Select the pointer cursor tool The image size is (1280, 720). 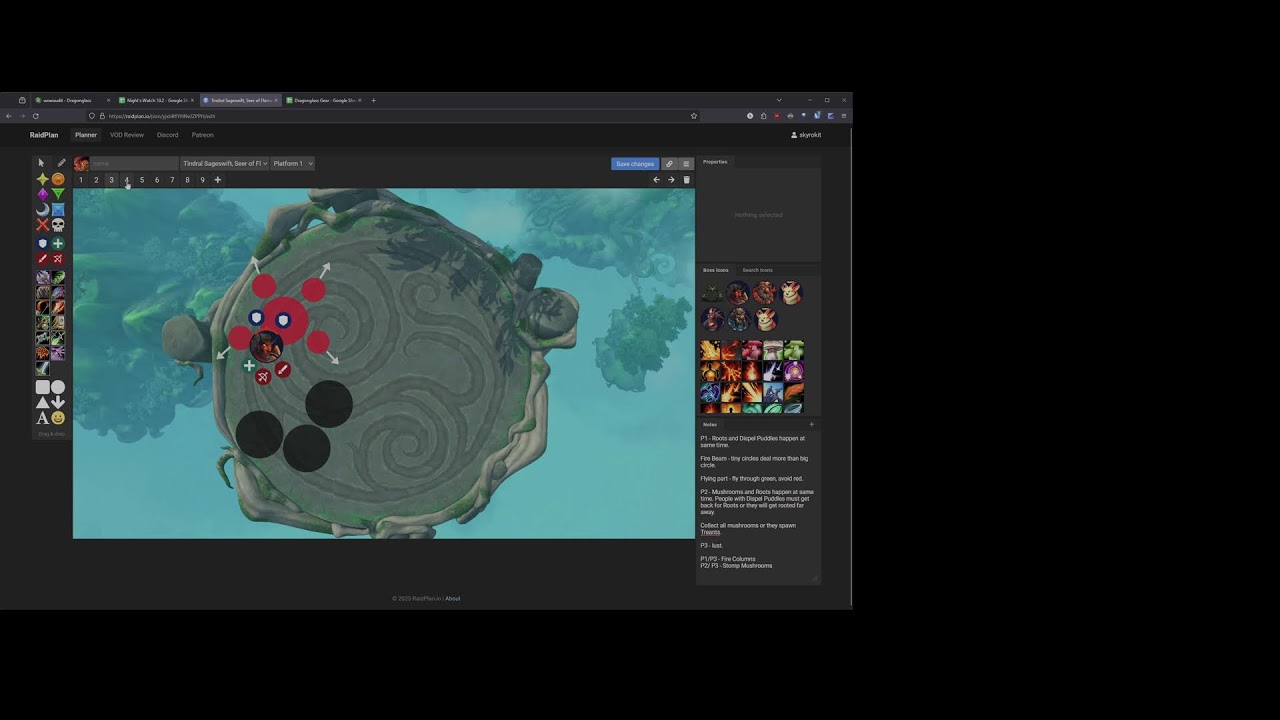(x=41, y=163)
